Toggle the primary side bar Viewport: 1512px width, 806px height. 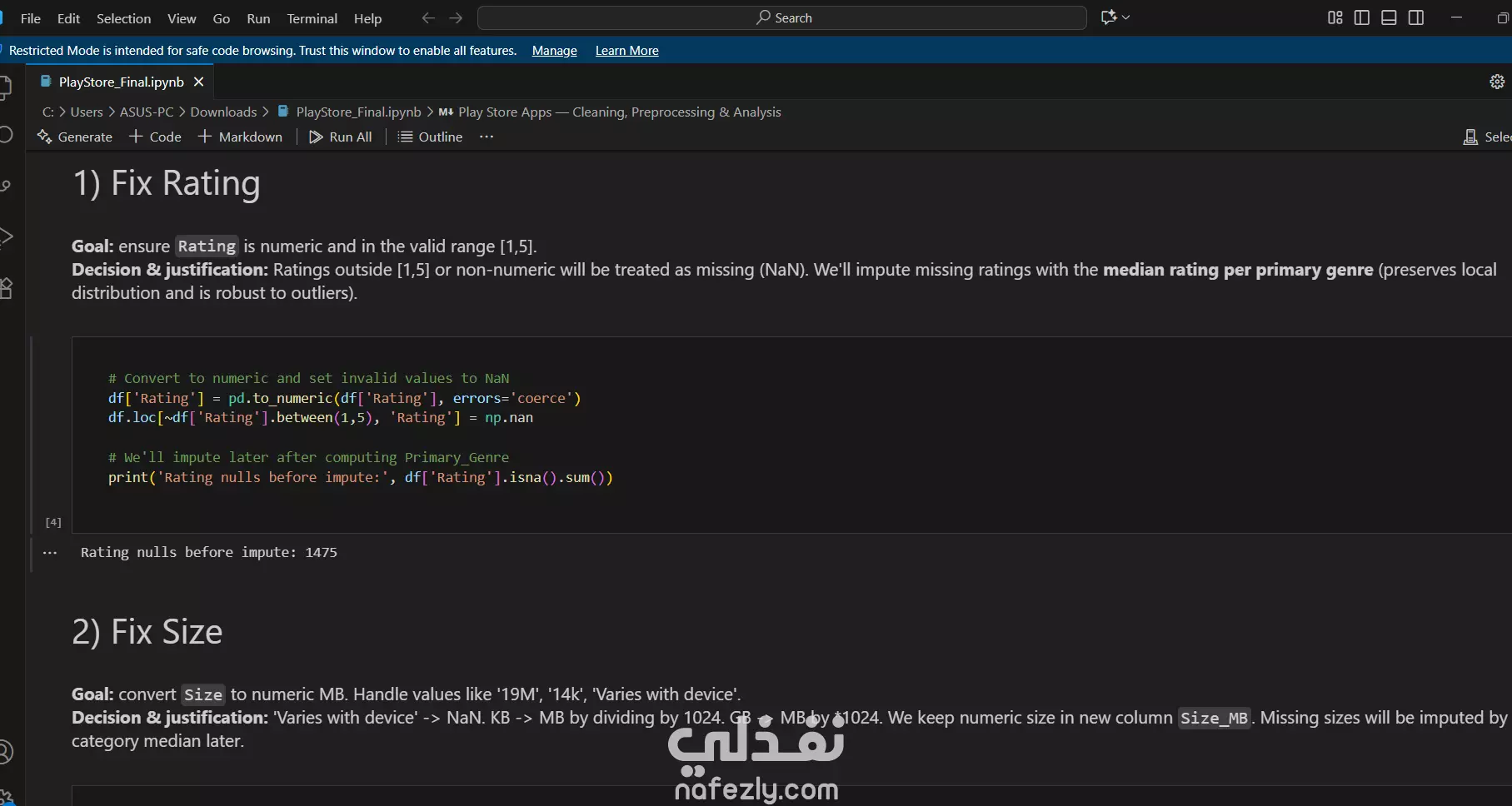(x=1362, y=17)
